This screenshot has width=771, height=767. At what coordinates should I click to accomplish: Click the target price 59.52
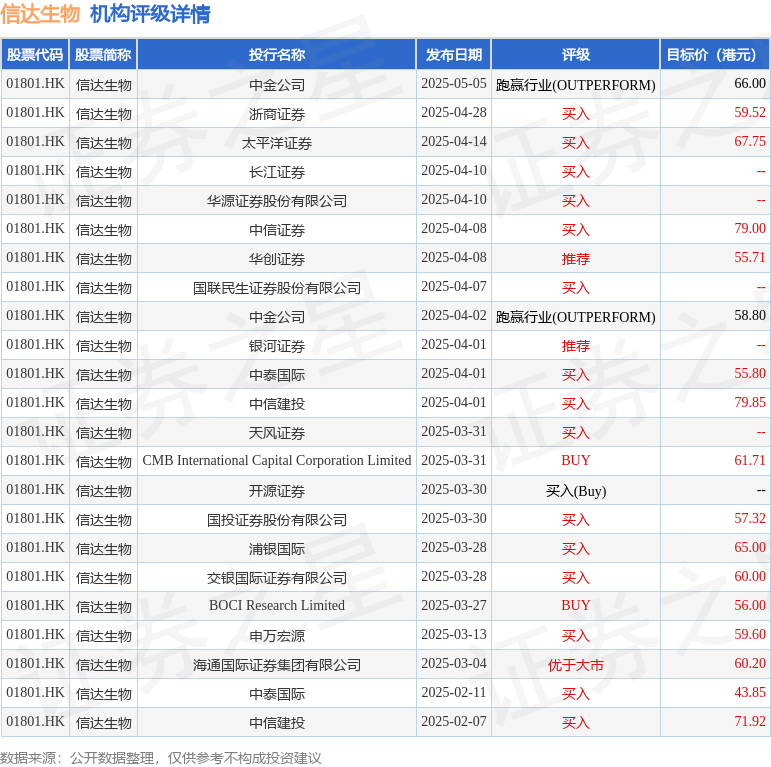click(x=750, y=113)
